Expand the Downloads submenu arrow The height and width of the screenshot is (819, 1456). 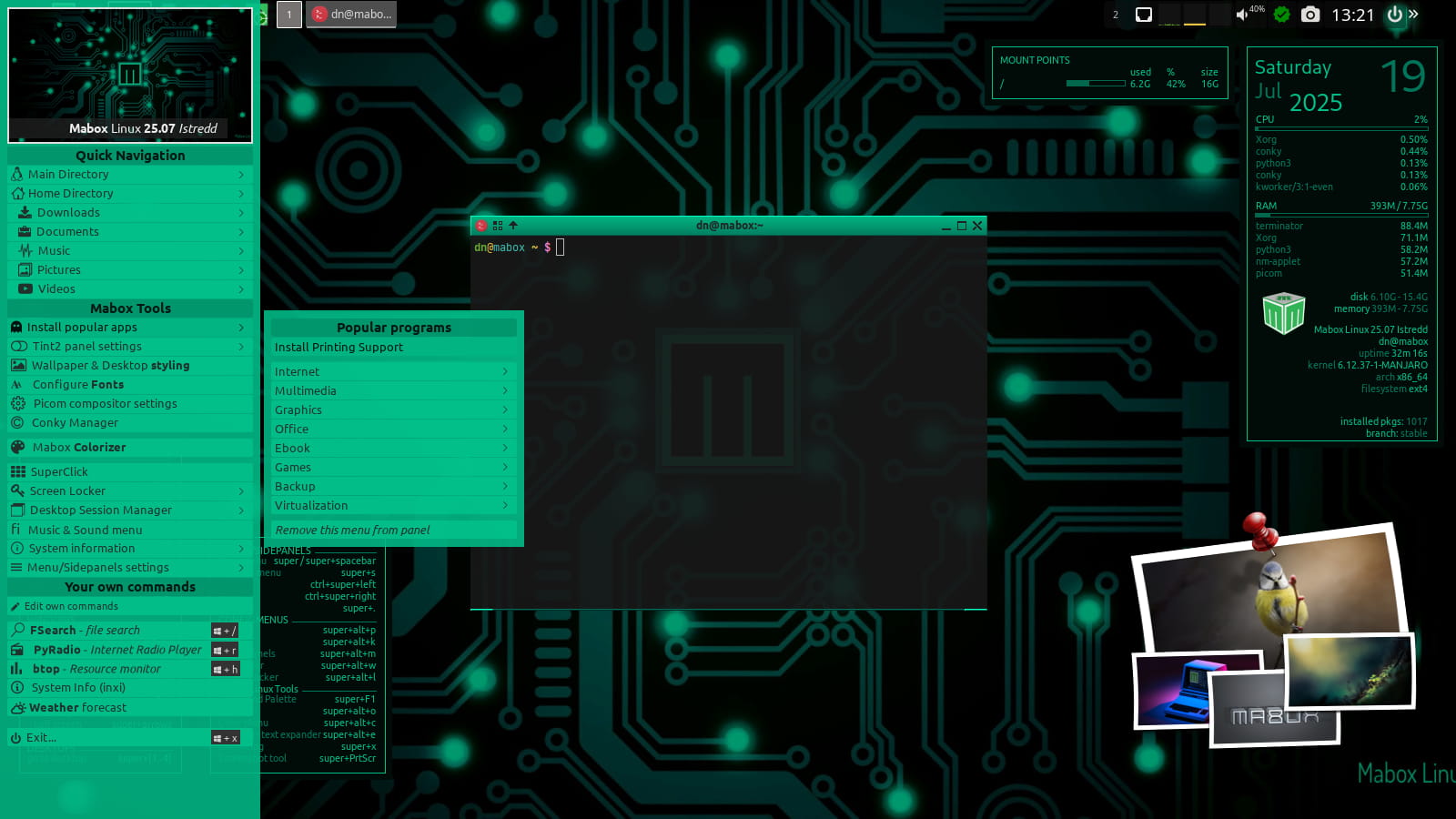click(x=241, y=212)
